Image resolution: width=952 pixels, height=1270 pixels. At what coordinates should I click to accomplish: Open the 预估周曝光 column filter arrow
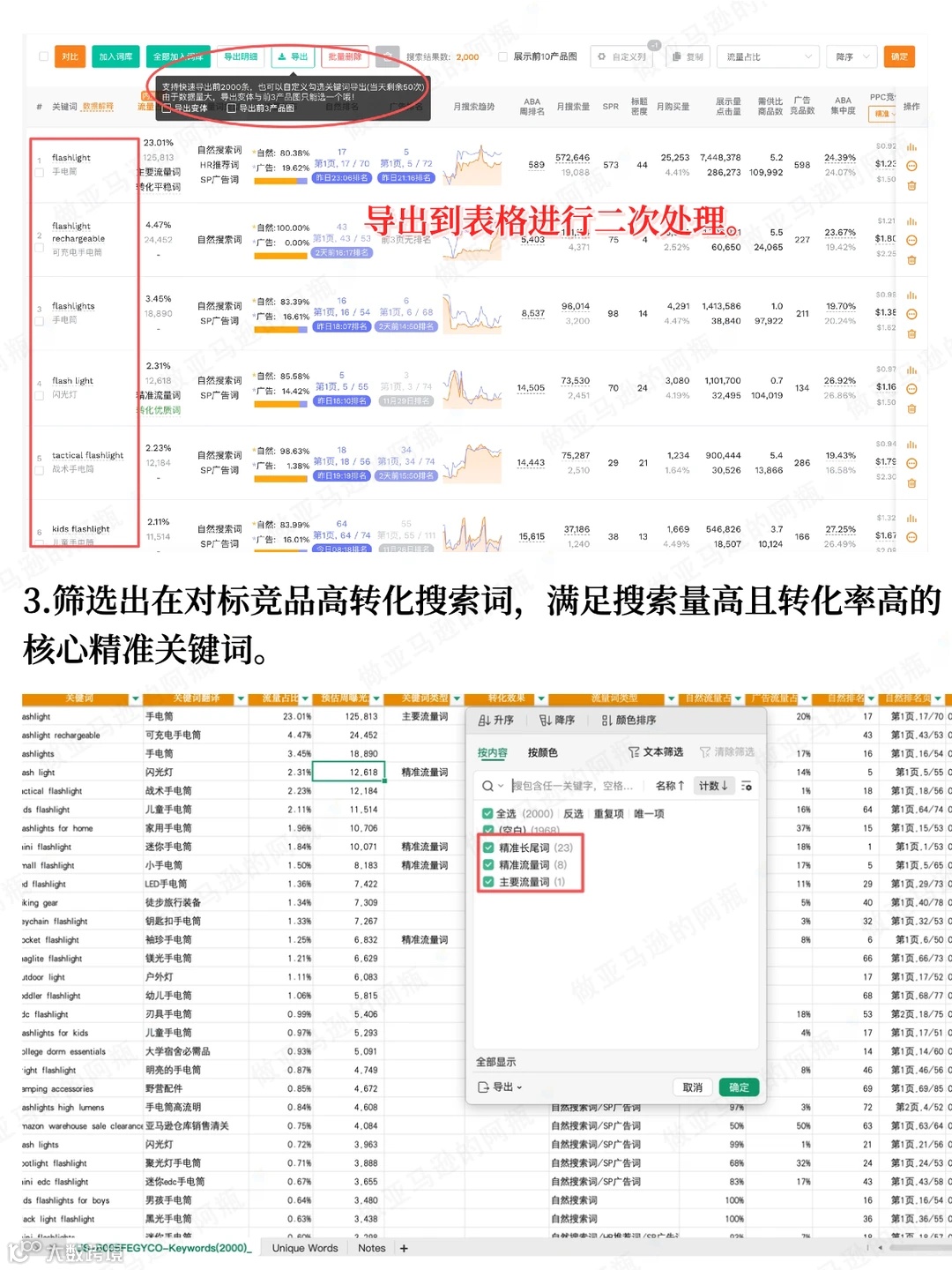point(376,699)
